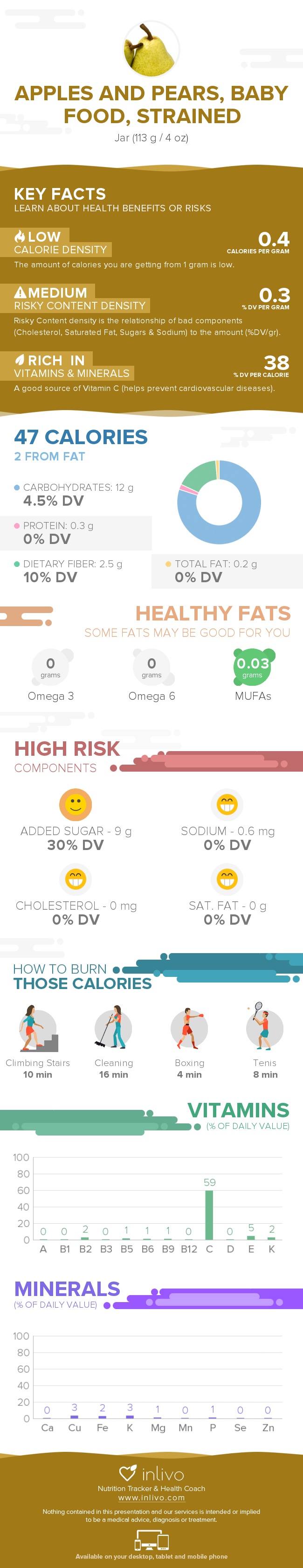Click the pear image at top
303x1568 pixels.
tap(151, 49)
